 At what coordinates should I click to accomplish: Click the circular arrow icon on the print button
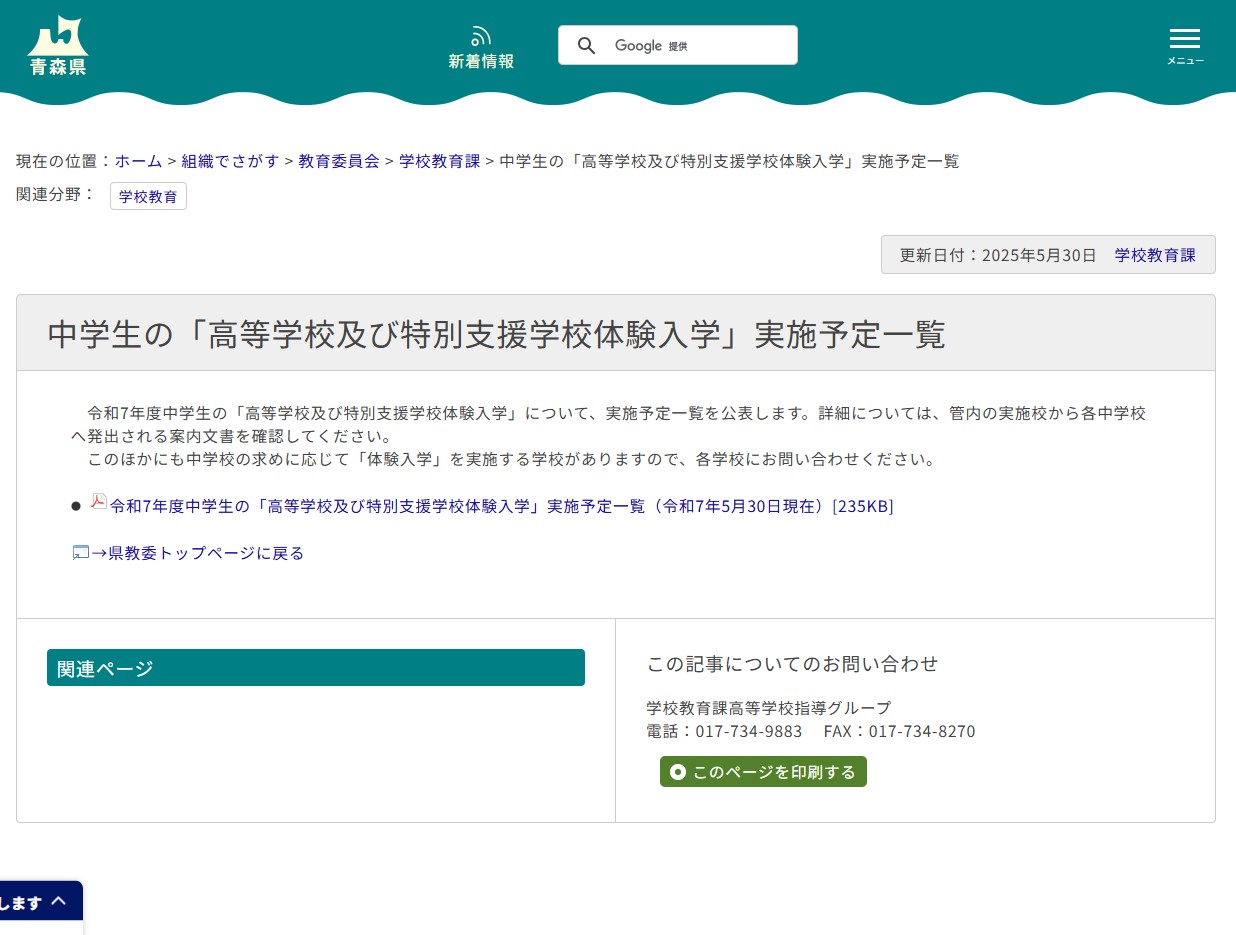pos(678,771)
